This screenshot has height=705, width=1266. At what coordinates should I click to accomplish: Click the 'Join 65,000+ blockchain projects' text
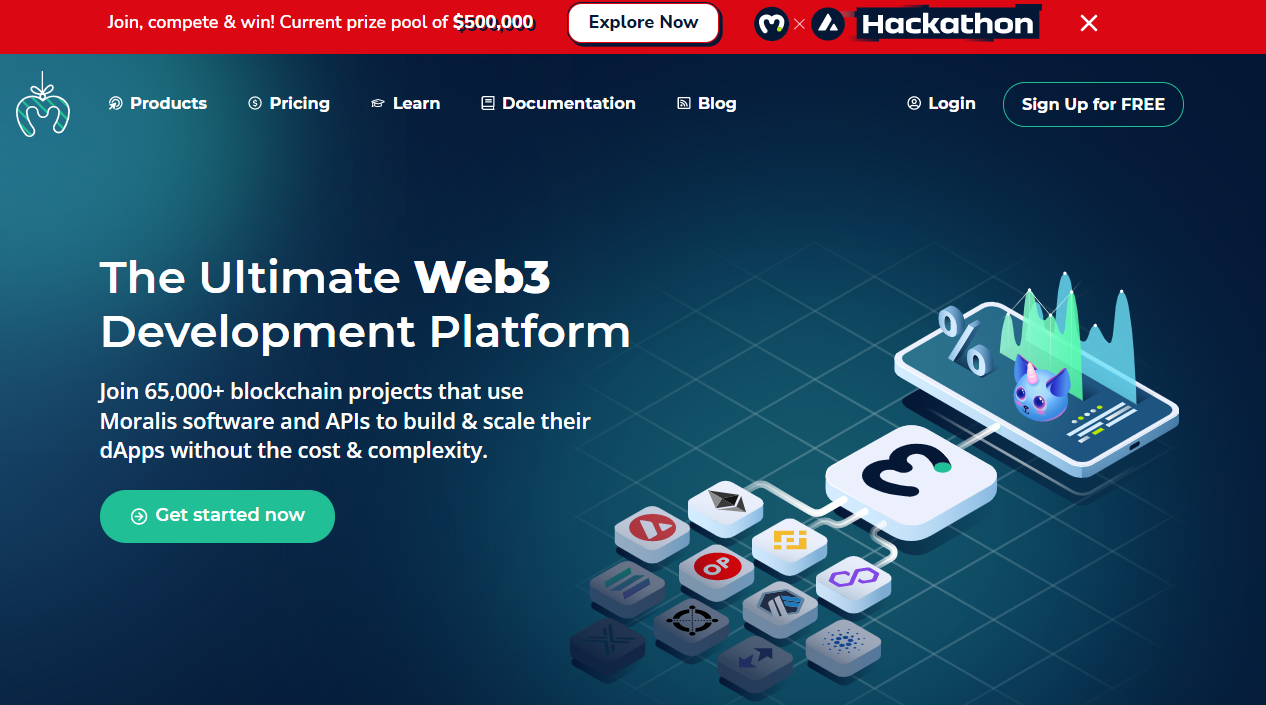[312, 392]
